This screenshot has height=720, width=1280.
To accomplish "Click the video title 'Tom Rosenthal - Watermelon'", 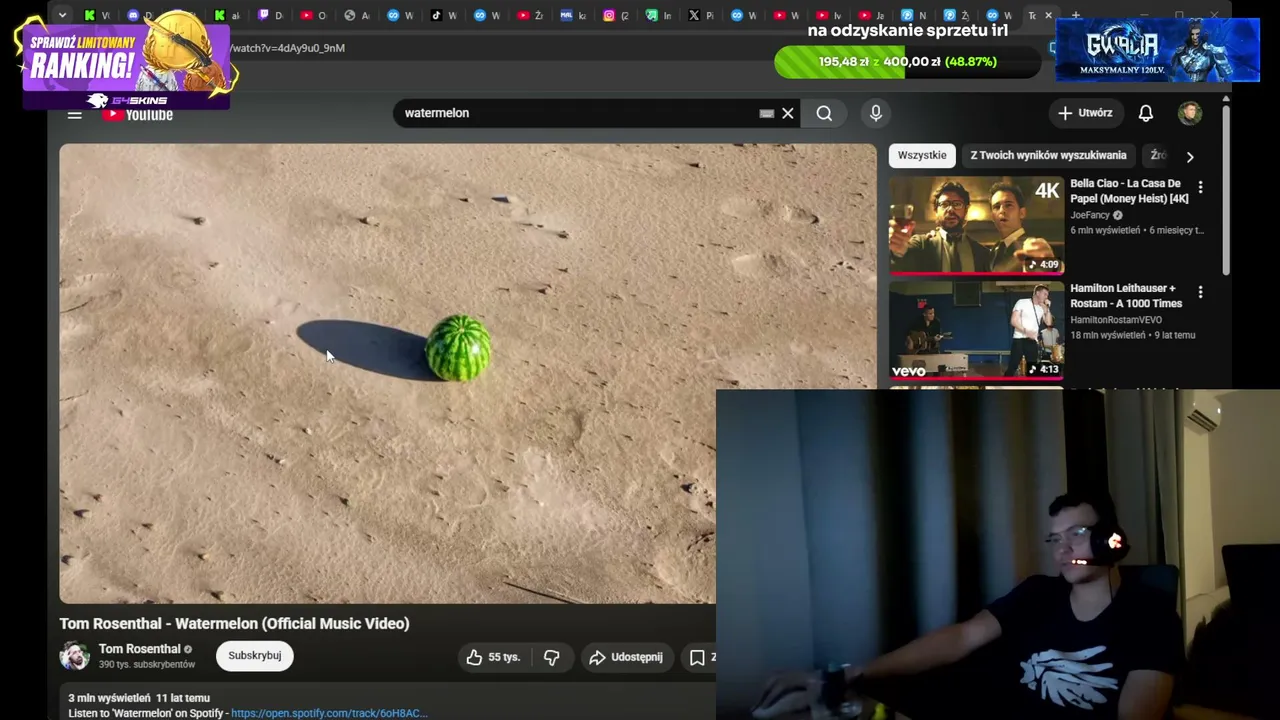I will coord(234,623).
